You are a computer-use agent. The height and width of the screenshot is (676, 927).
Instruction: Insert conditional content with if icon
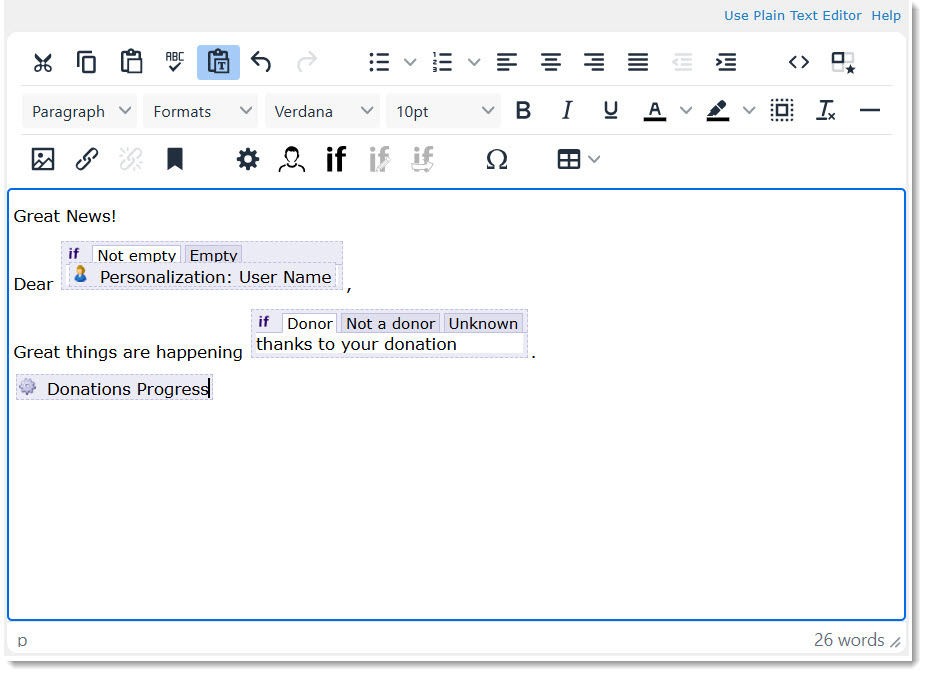click(336, 159)
